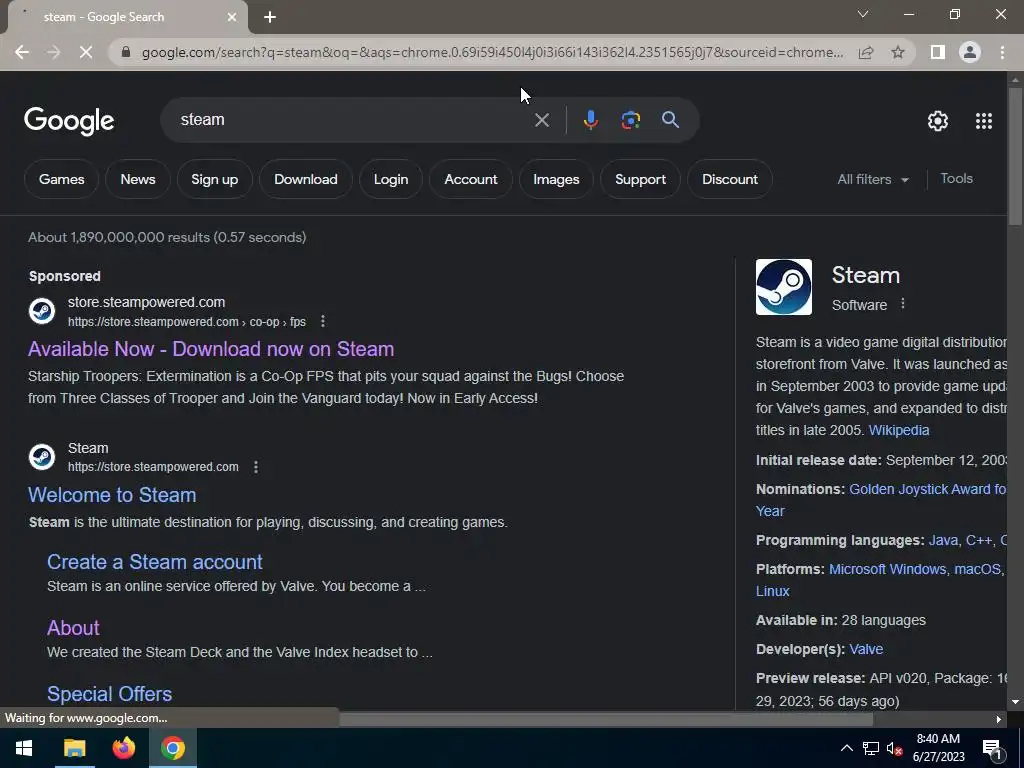The width and height of the screenshot is (1024, 768).
Task: Click the Steam logo in knowledge panel
Action: pyautogui.click(x=784, y=287)
